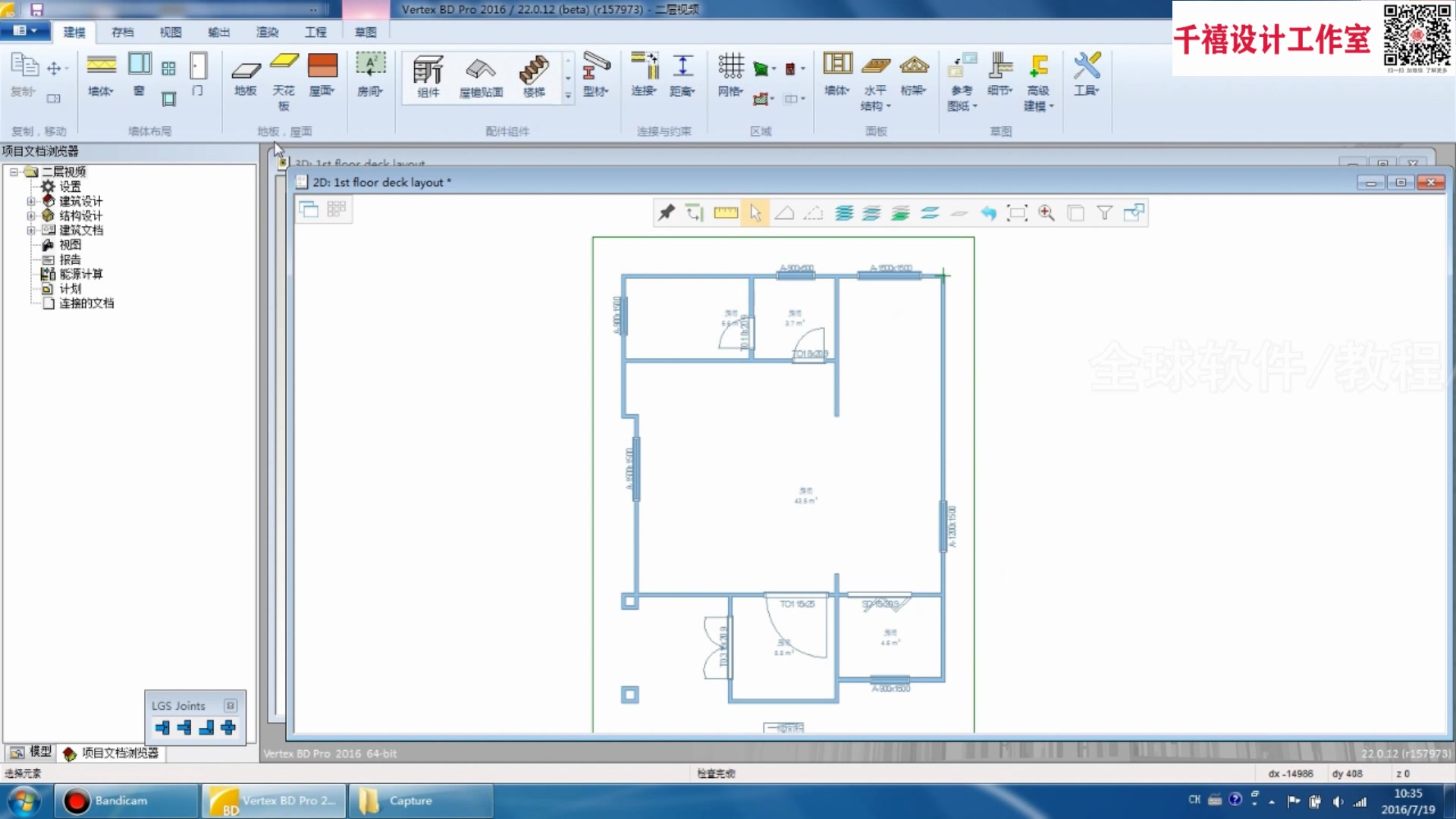Screen dimensions: 1456x819
Task: Click the blue undo arrow icon
Action: click(x=987, y=213)
